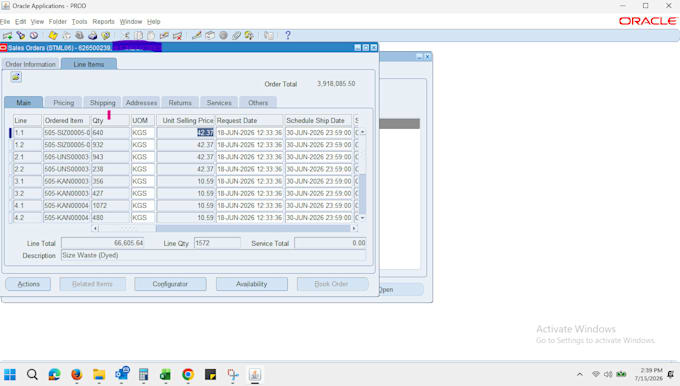Click the Paste toolbar icon
The image size is (680, 386).
pyautogui.click(x=151, y=36)
